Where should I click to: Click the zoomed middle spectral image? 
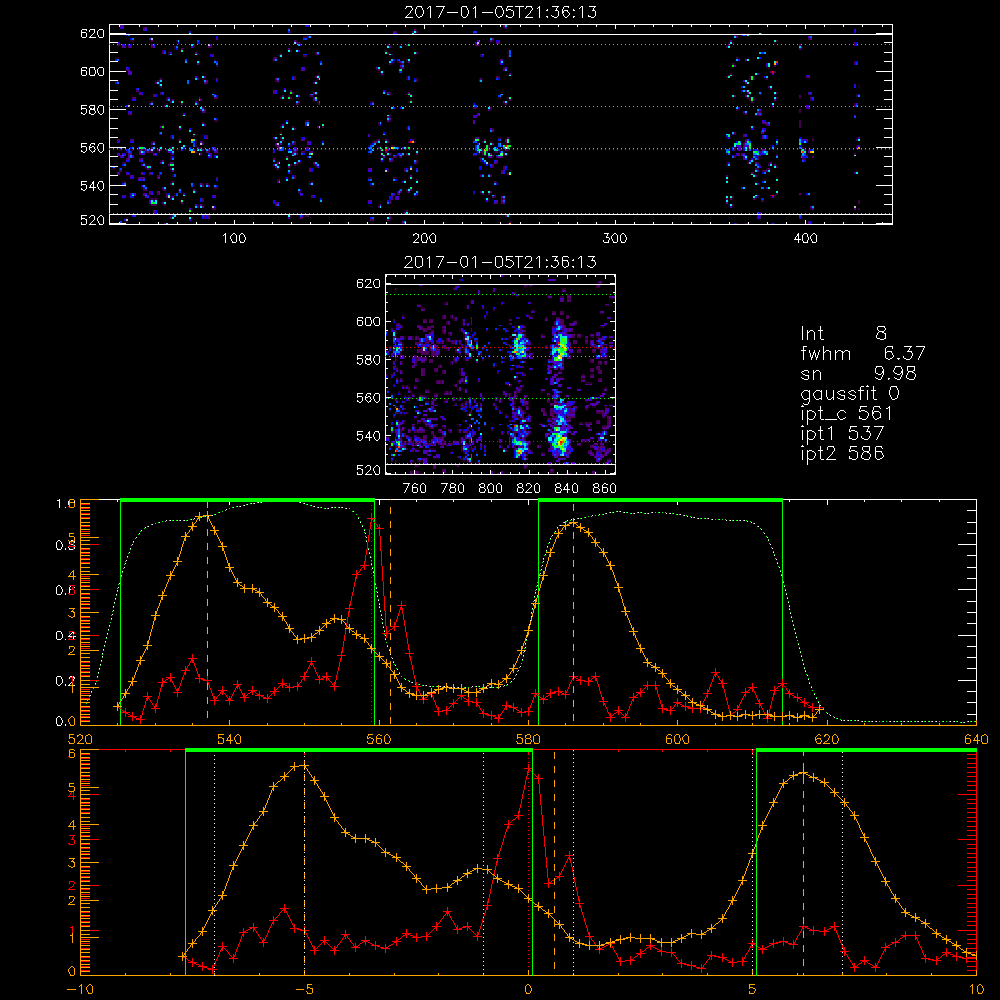pos(501,374)
